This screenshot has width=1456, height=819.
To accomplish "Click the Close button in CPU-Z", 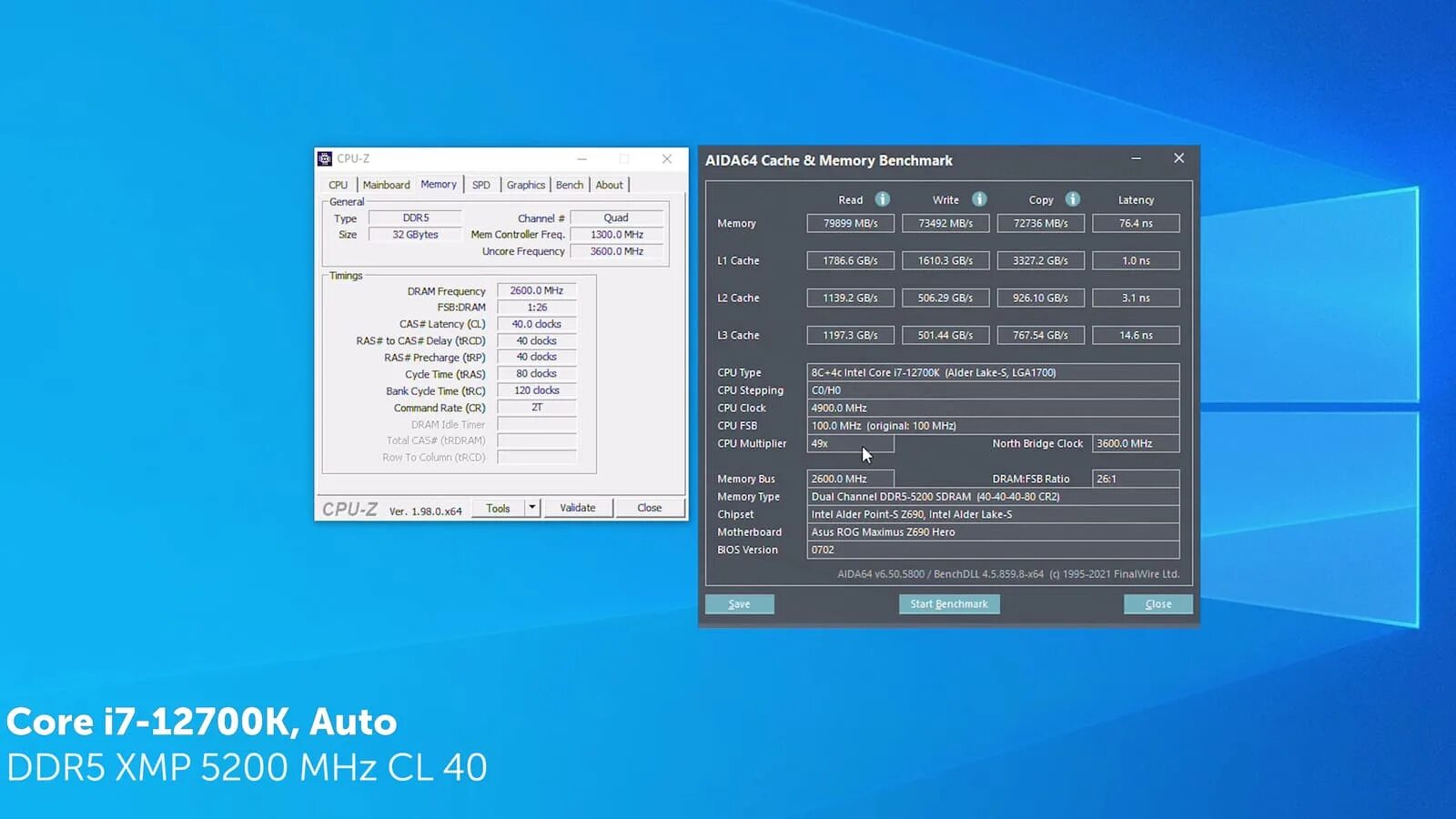I will pyautogui.click(x=650, y=508).
